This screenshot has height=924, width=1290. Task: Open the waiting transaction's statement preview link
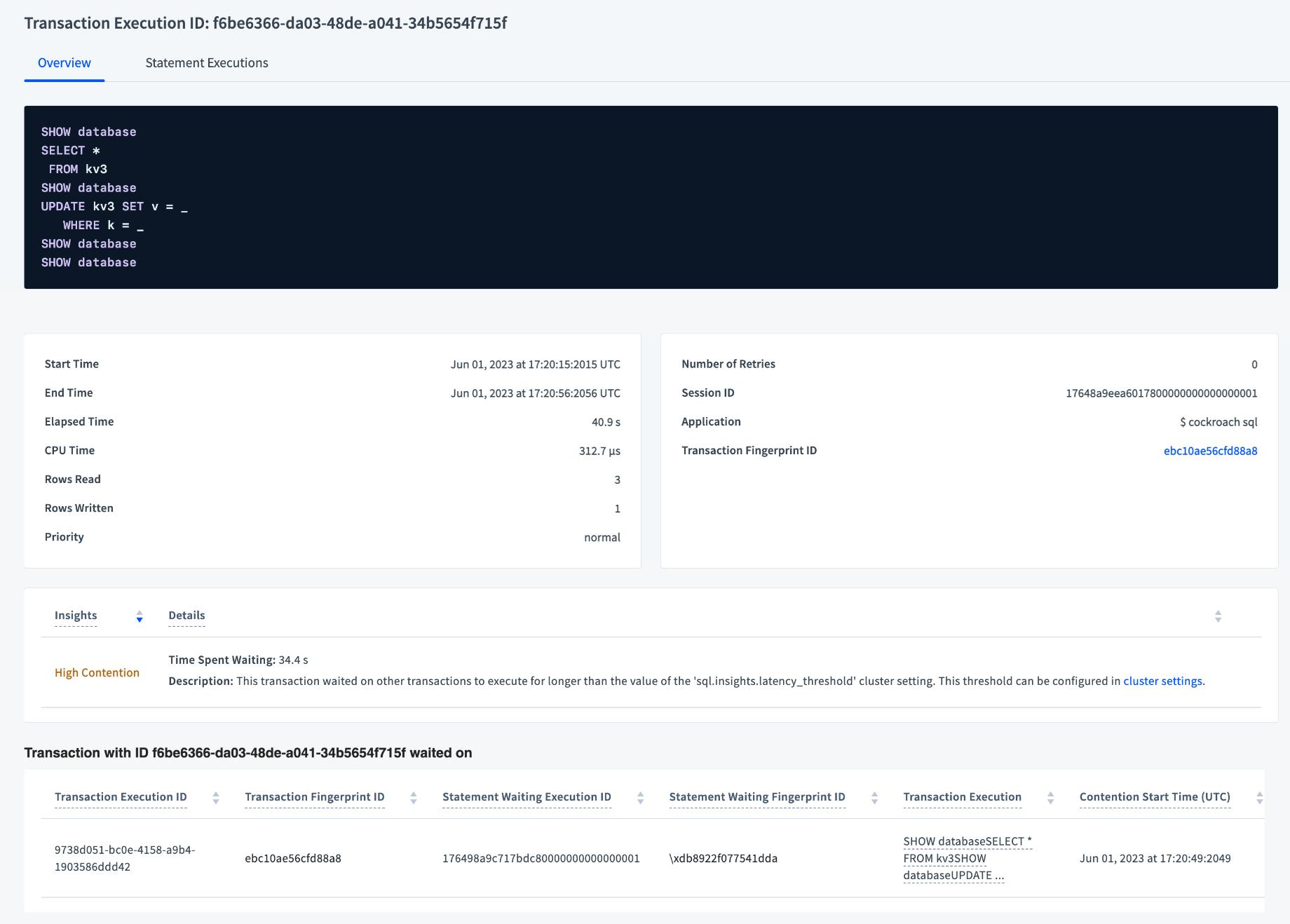click(x=966, y=858)
